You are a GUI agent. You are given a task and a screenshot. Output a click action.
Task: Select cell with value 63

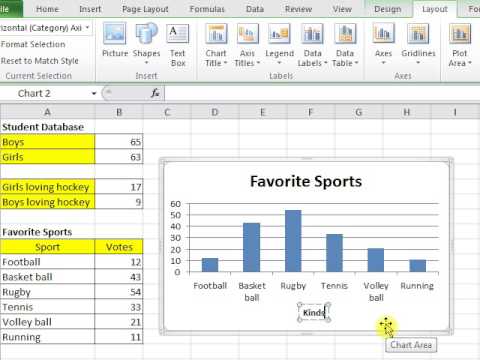click(x=119, y=157)
